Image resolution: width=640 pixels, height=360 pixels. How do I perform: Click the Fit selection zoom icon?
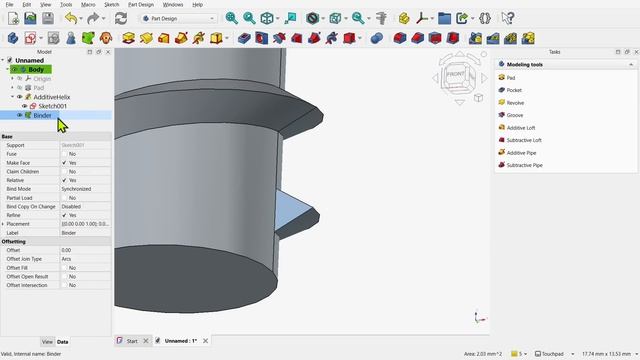point(249,18)
